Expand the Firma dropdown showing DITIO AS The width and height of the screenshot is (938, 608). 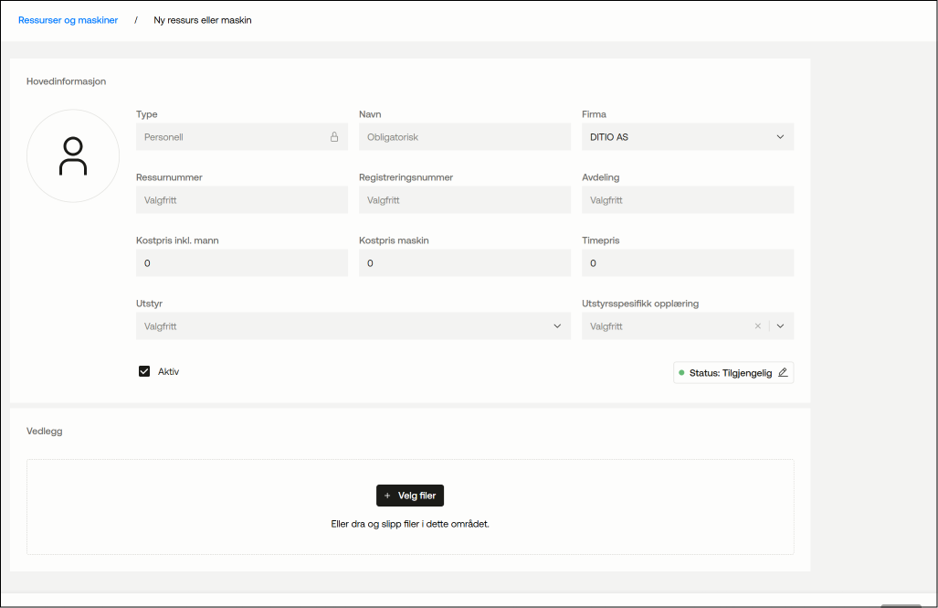coord(688,137)
